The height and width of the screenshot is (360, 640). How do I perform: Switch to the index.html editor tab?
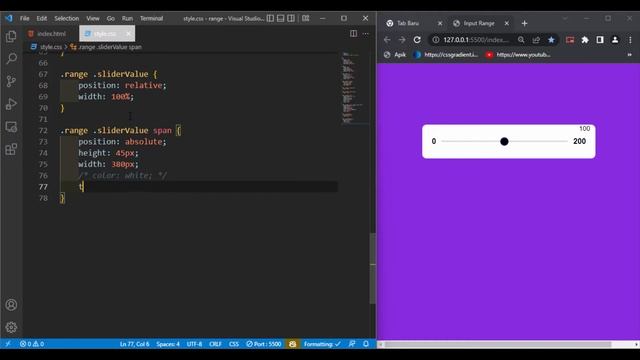51,33
